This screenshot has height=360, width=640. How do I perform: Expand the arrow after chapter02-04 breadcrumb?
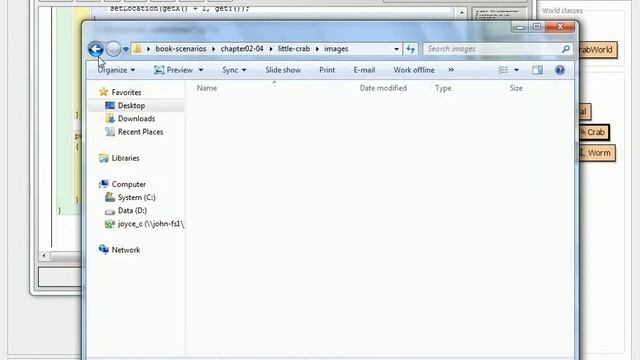click(271, 49)
